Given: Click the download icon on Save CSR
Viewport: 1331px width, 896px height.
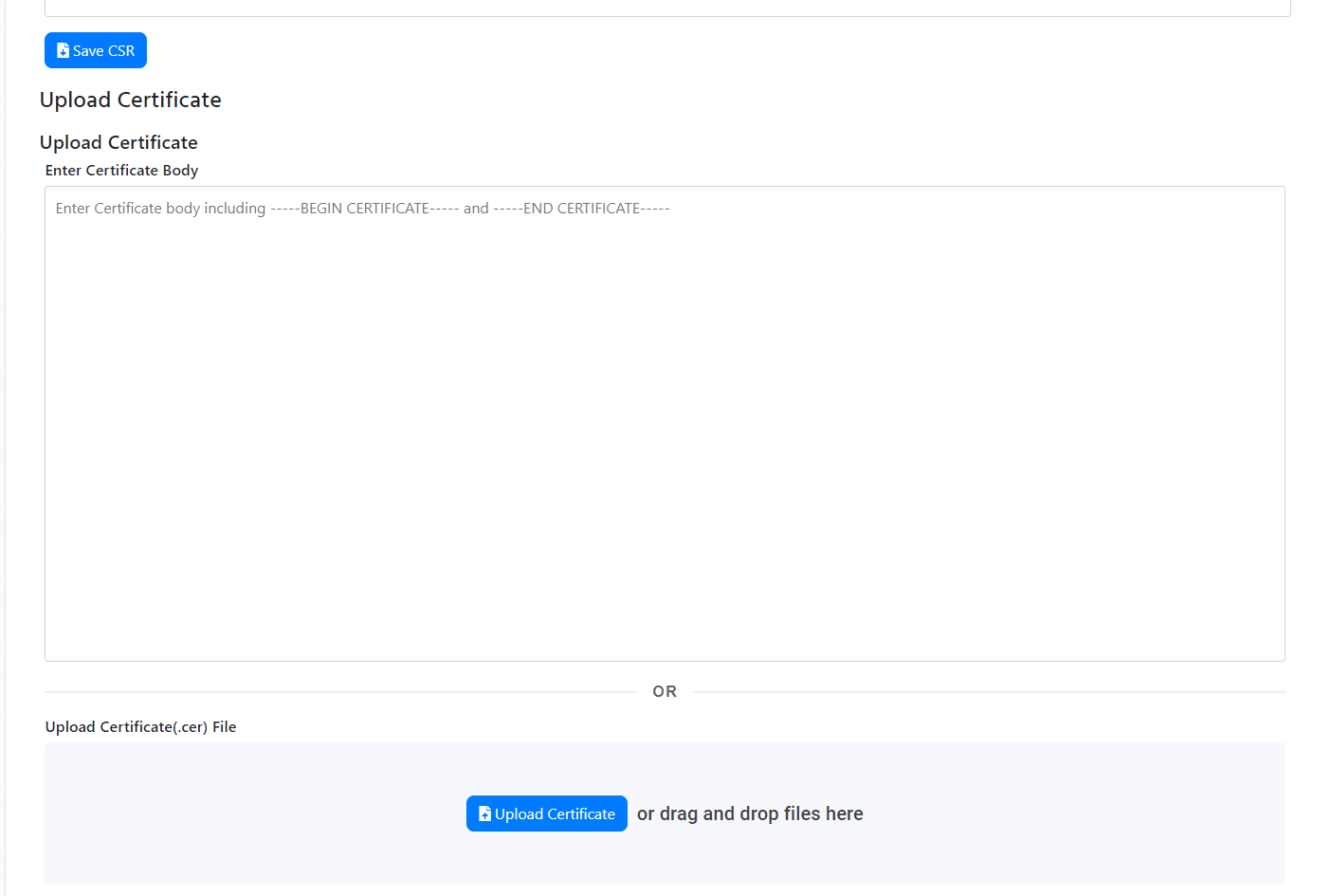Looking at the screenshot, I should 63,50.
